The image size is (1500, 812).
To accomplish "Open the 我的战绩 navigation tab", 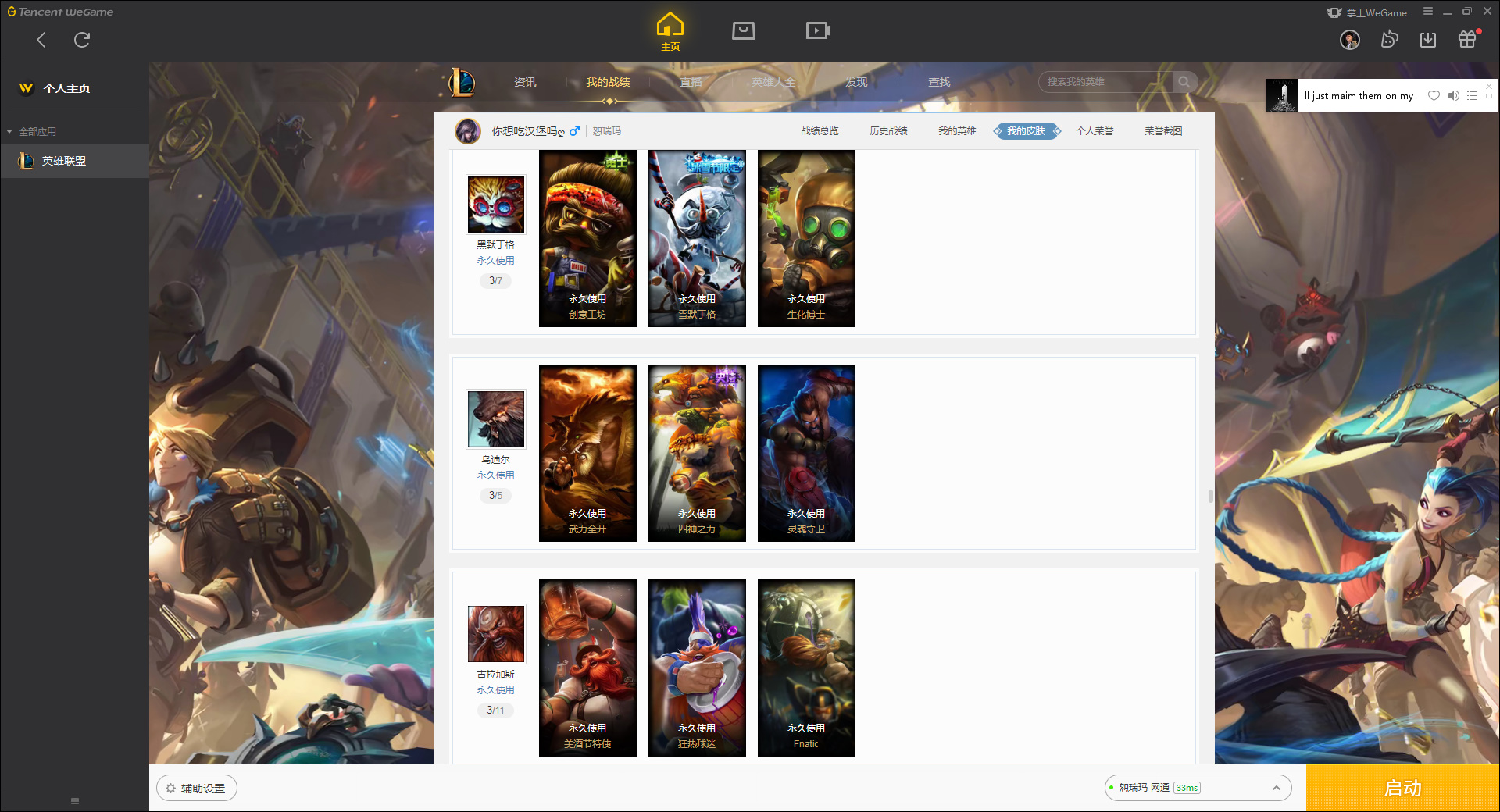I will click(608, 82).
